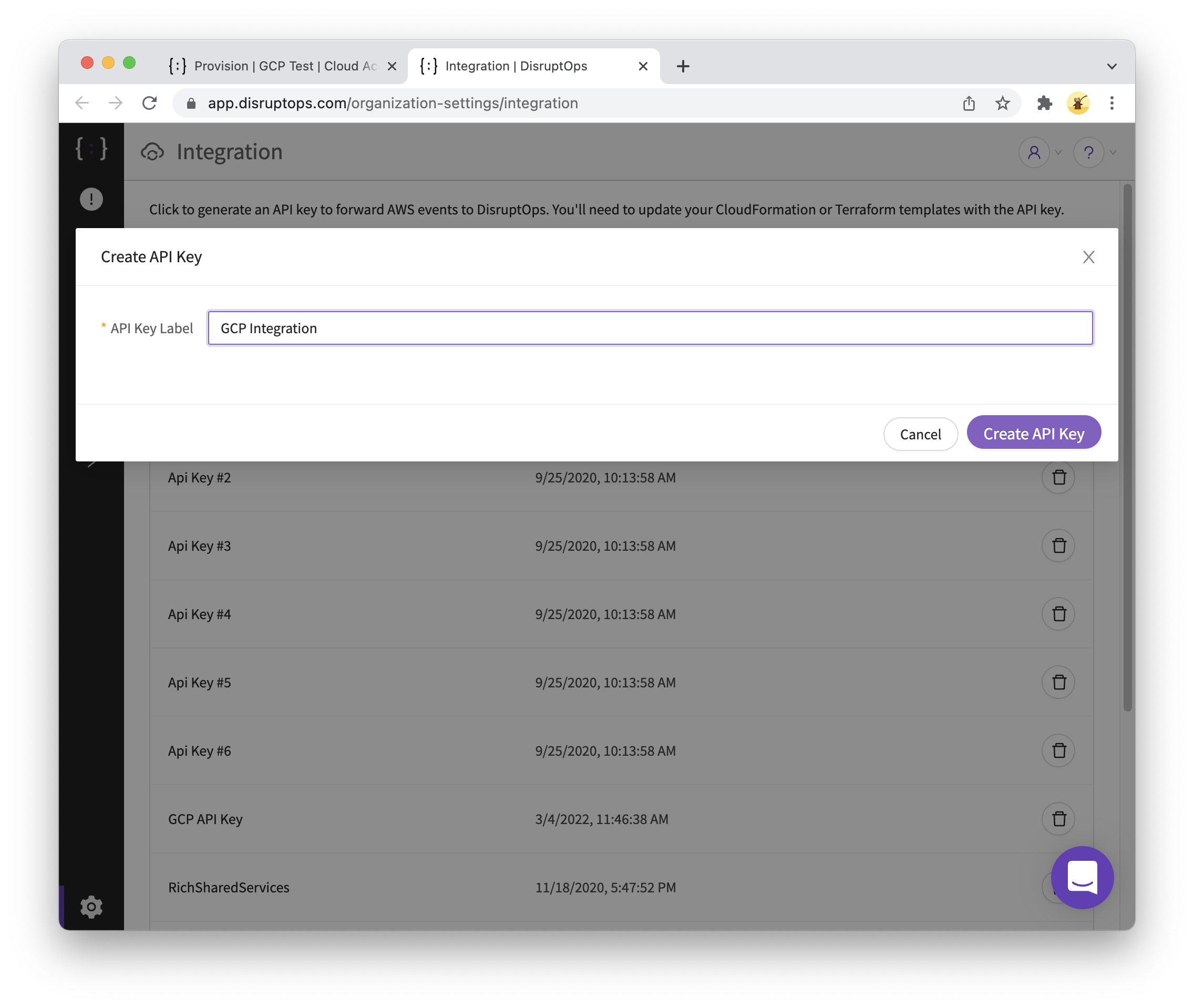Click the Create API Key button
1194x1008 pixels.
pos(1034,433)
